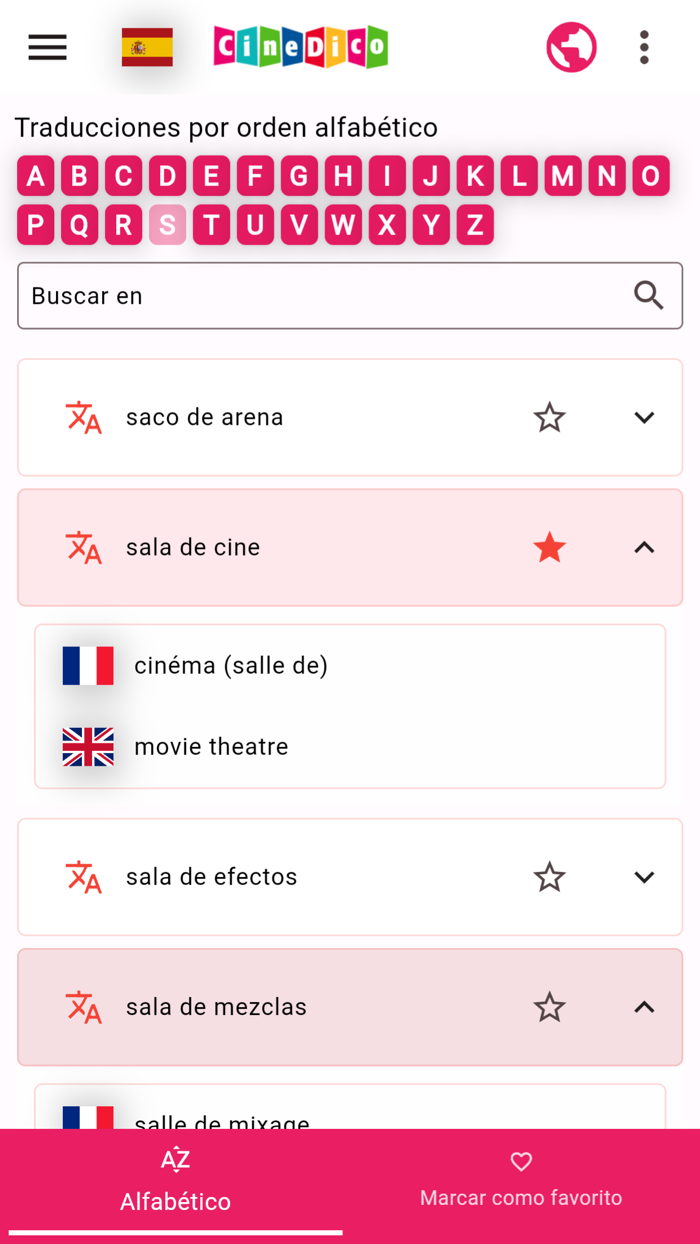This screenshot has width=700, height=1244.
Task: Click the globe language icon
Action: coord(571,47)
